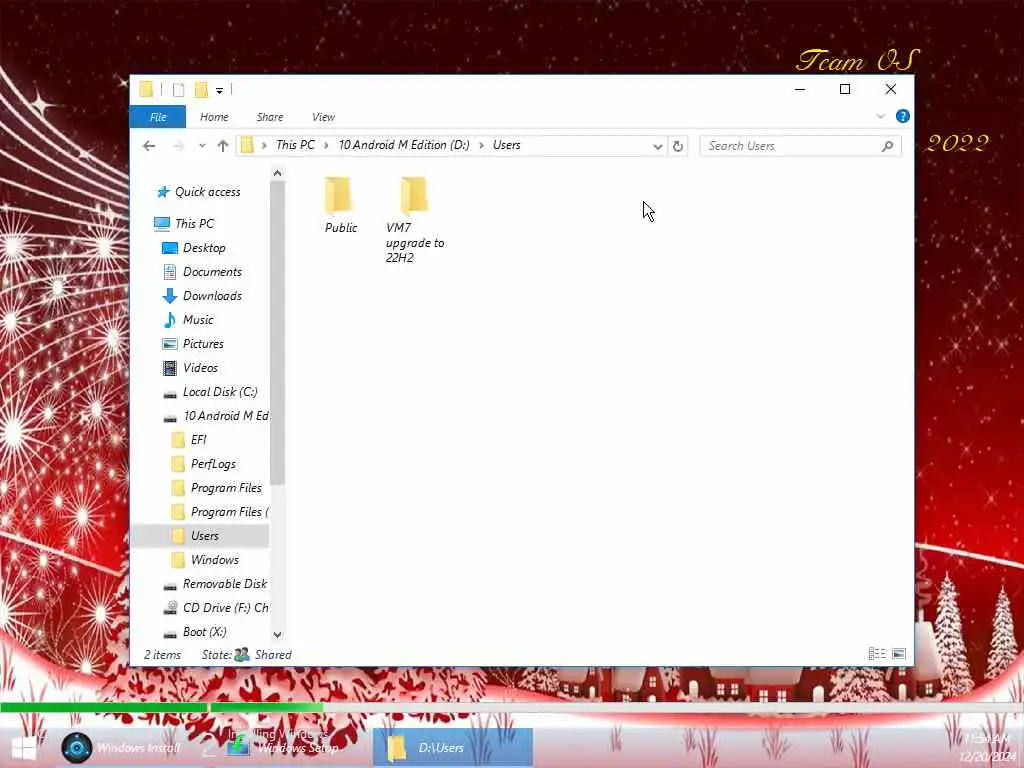Select CD Drive (F:) in sidebar
Screen dimensions: 1024x768
[x=215, y=608]
